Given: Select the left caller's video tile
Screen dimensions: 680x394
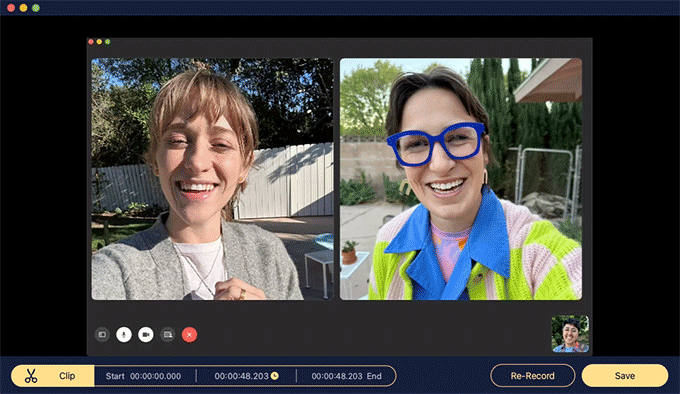Looking at the screenshot, I should pos(212,179).
